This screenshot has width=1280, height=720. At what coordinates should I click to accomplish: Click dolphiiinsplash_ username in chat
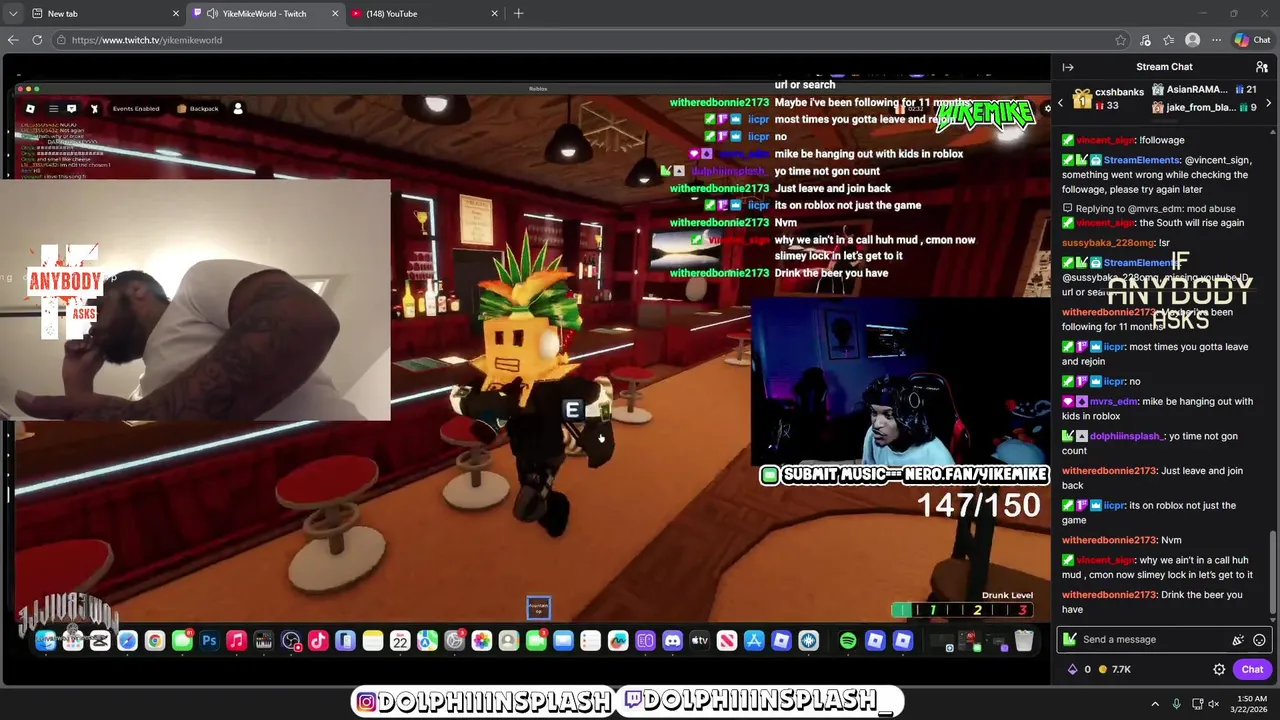tap(1127, 436)
